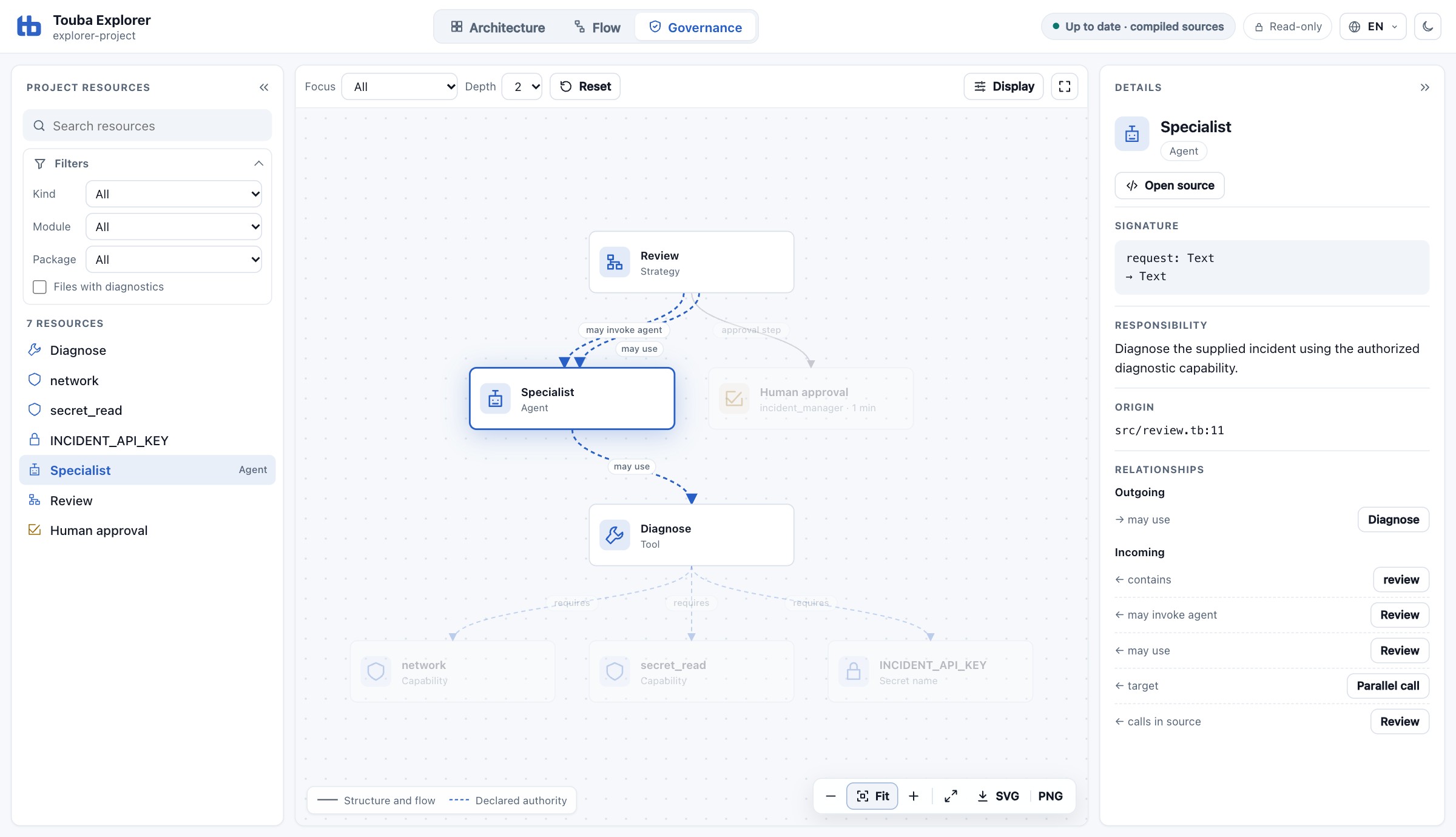
Task: Zoom in with the plus icon
Action: click(x=914, y=796)
